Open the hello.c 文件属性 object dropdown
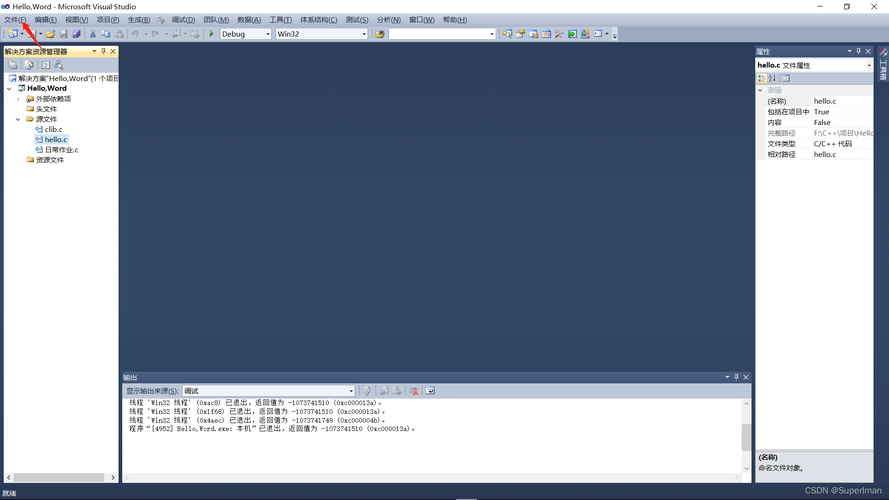Screen dimensions: 889x500 pyautogui.click(x=869, y=66)
